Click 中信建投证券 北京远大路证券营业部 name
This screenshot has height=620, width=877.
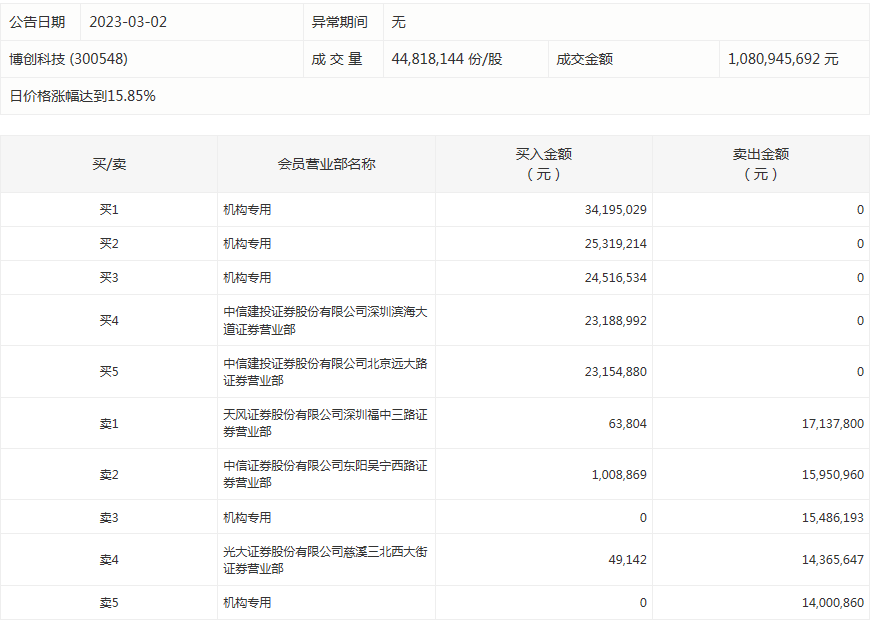(326, 372)
